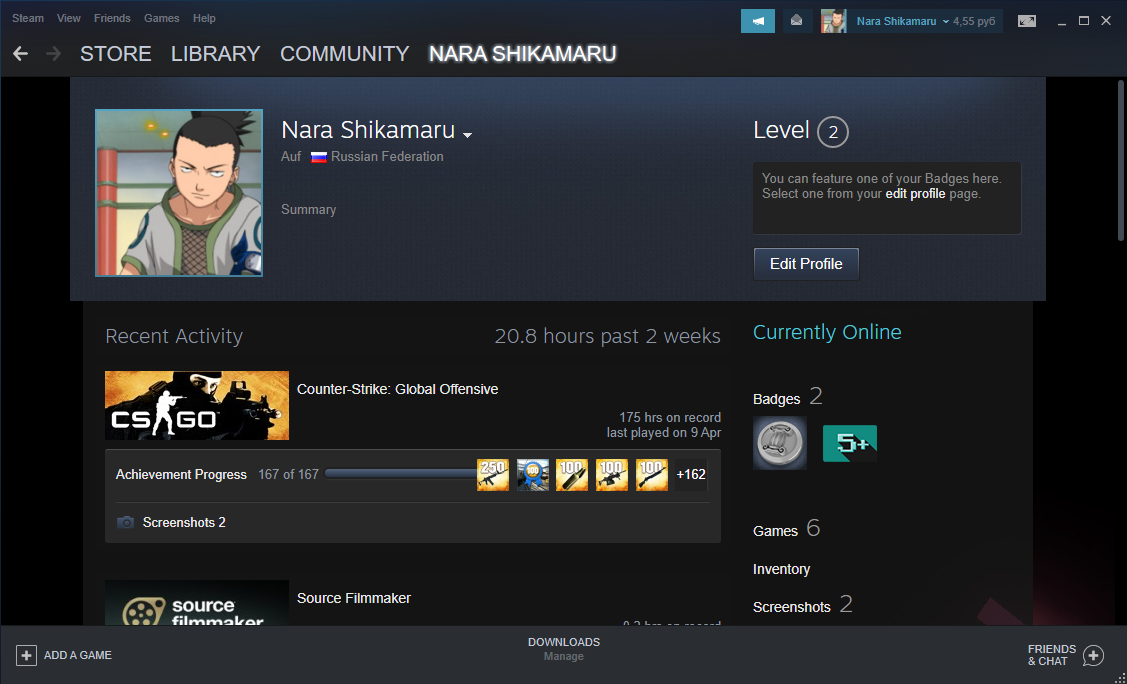Go to the STORE tab

click(x=116, y=54)
